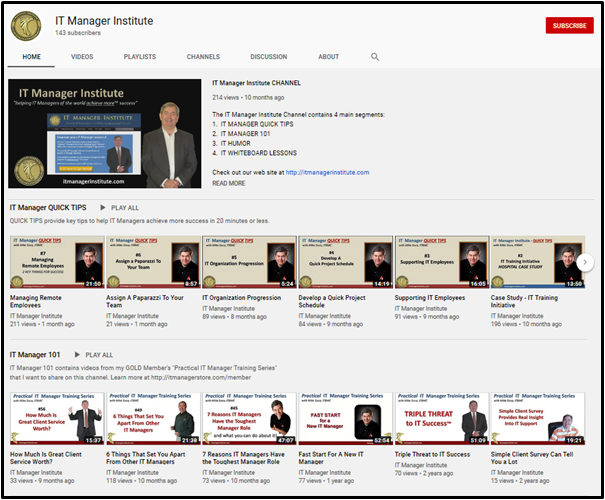Image resolution: width=605 pixels, height=500 pixels.
Task: Open IT Organization Progression video thumbnail
Action: tap(249, 262)
